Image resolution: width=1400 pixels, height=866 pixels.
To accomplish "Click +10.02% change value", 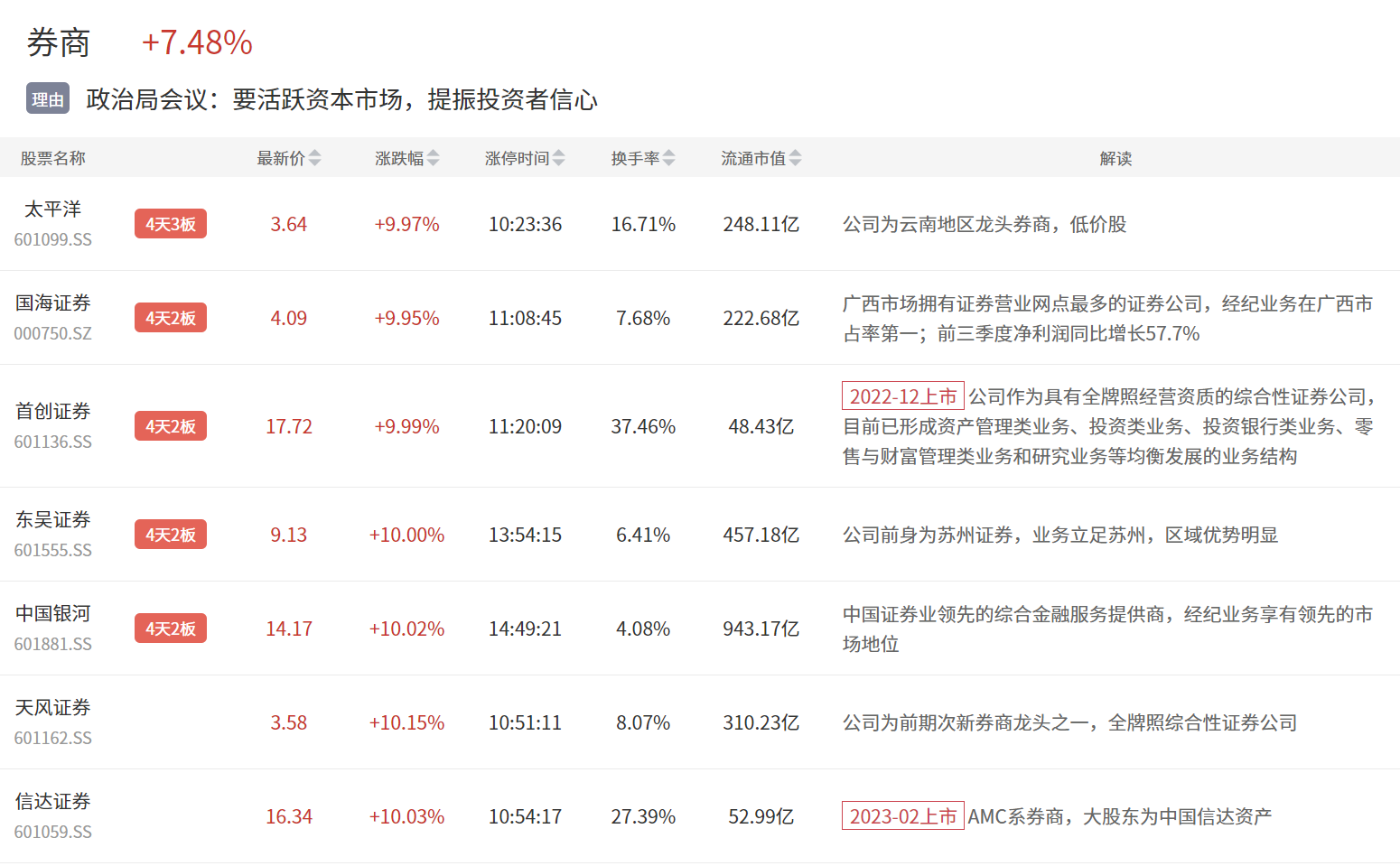I will [406, 629].
